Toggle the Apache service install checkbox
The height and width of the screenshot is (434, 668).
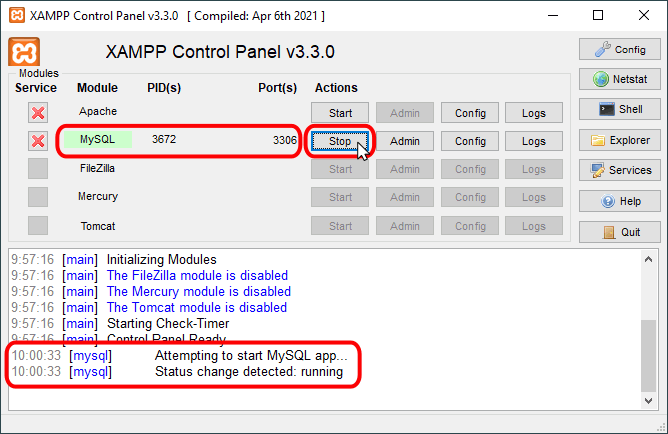(38, 113)
